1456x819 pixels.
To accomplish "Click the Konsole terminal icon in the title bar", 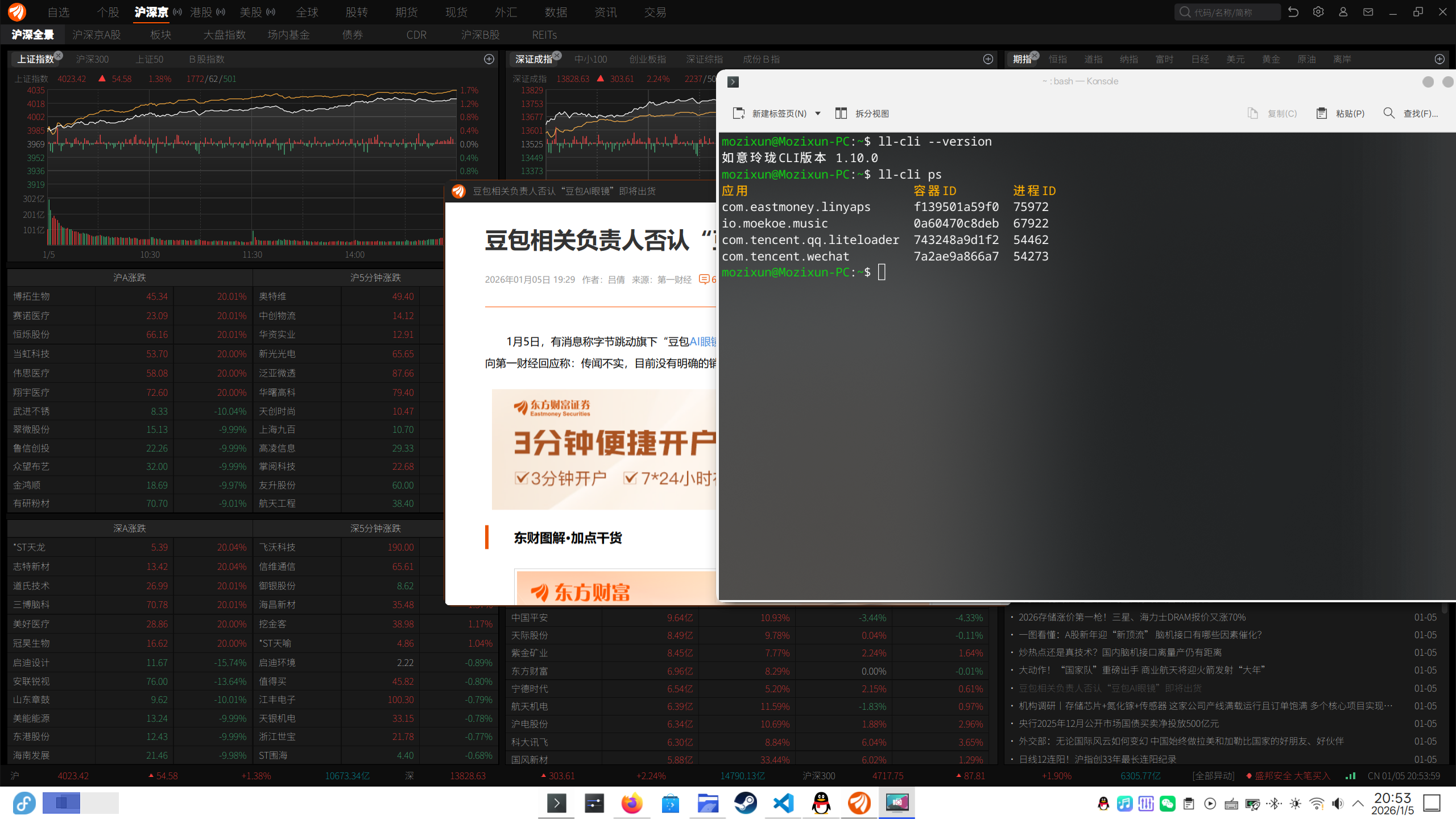I will (733, 82).
